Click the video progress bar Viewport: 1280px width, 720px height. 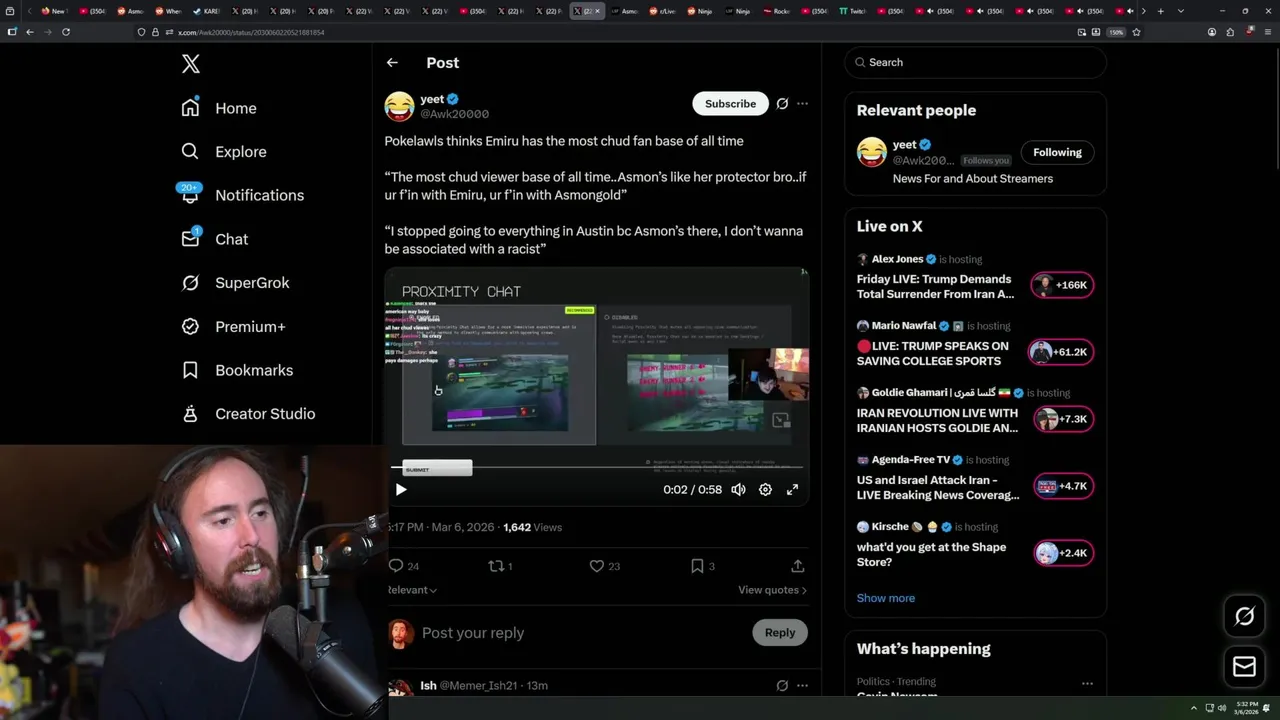597,466
